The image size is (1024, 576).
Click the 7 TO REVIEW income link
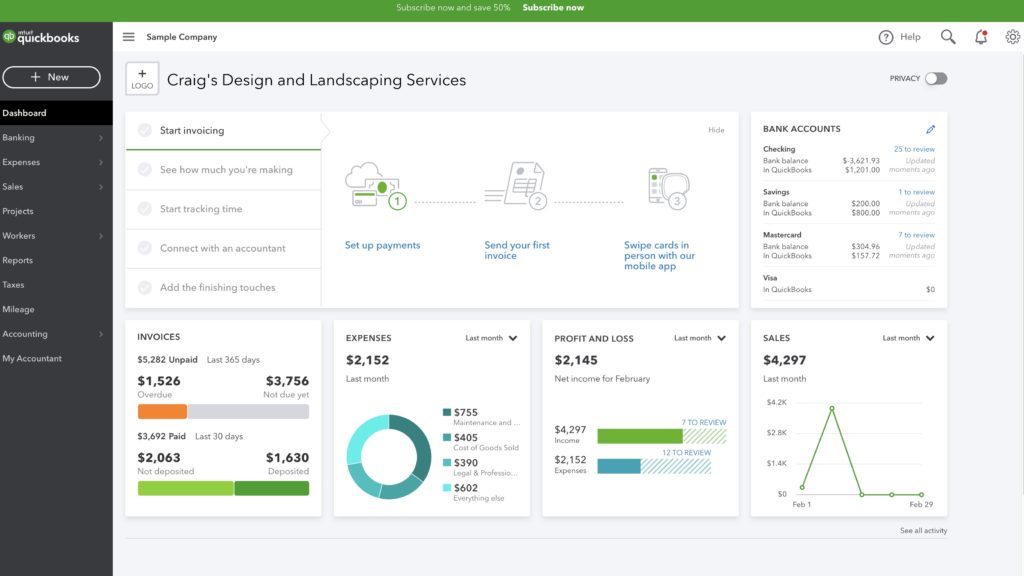coord(703,423)
